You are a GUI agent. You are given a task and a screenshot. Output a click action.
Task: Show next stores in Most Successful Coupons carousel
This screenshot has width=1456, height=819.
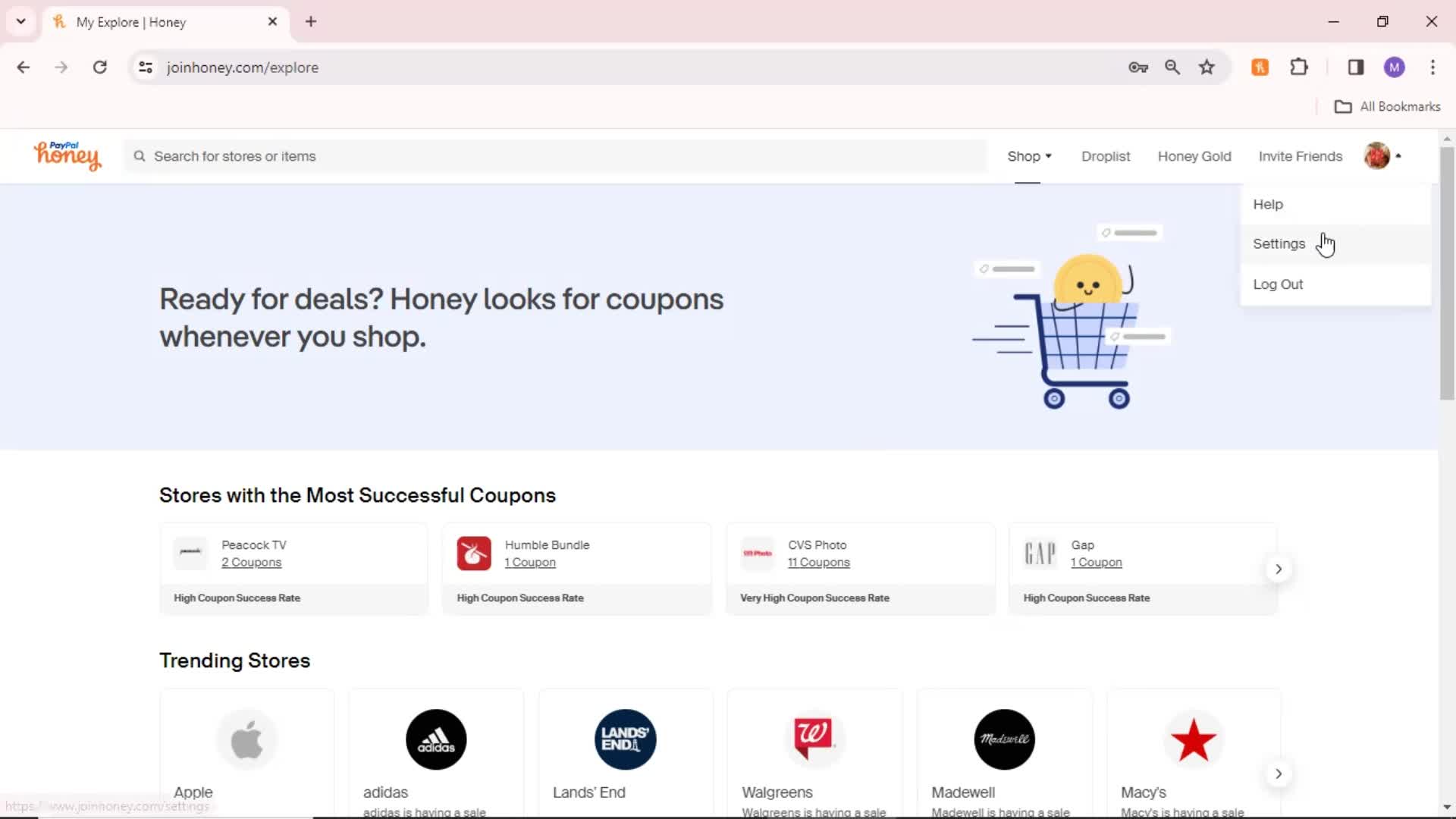point(1278,569)
